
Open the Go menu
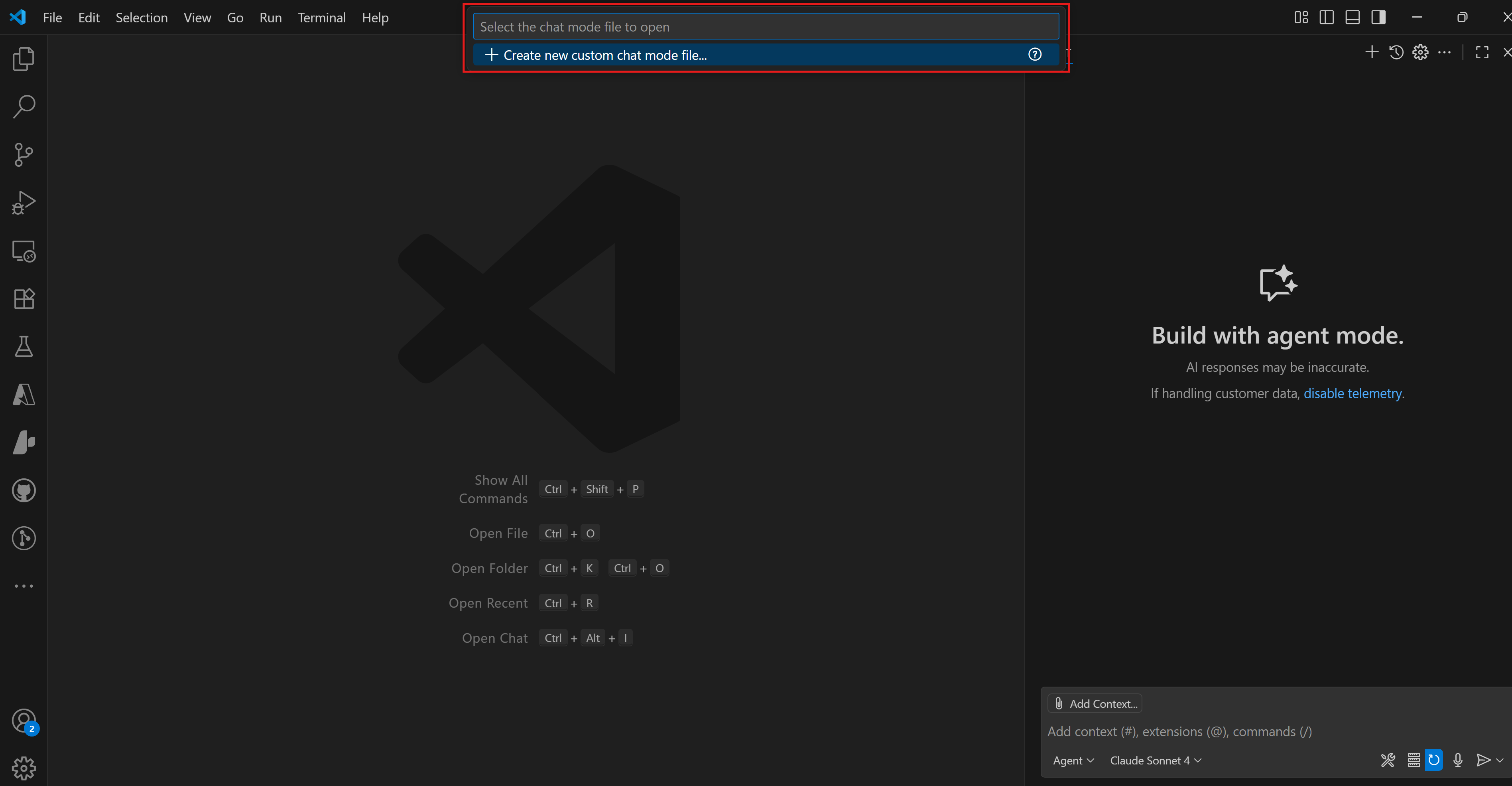235,18
